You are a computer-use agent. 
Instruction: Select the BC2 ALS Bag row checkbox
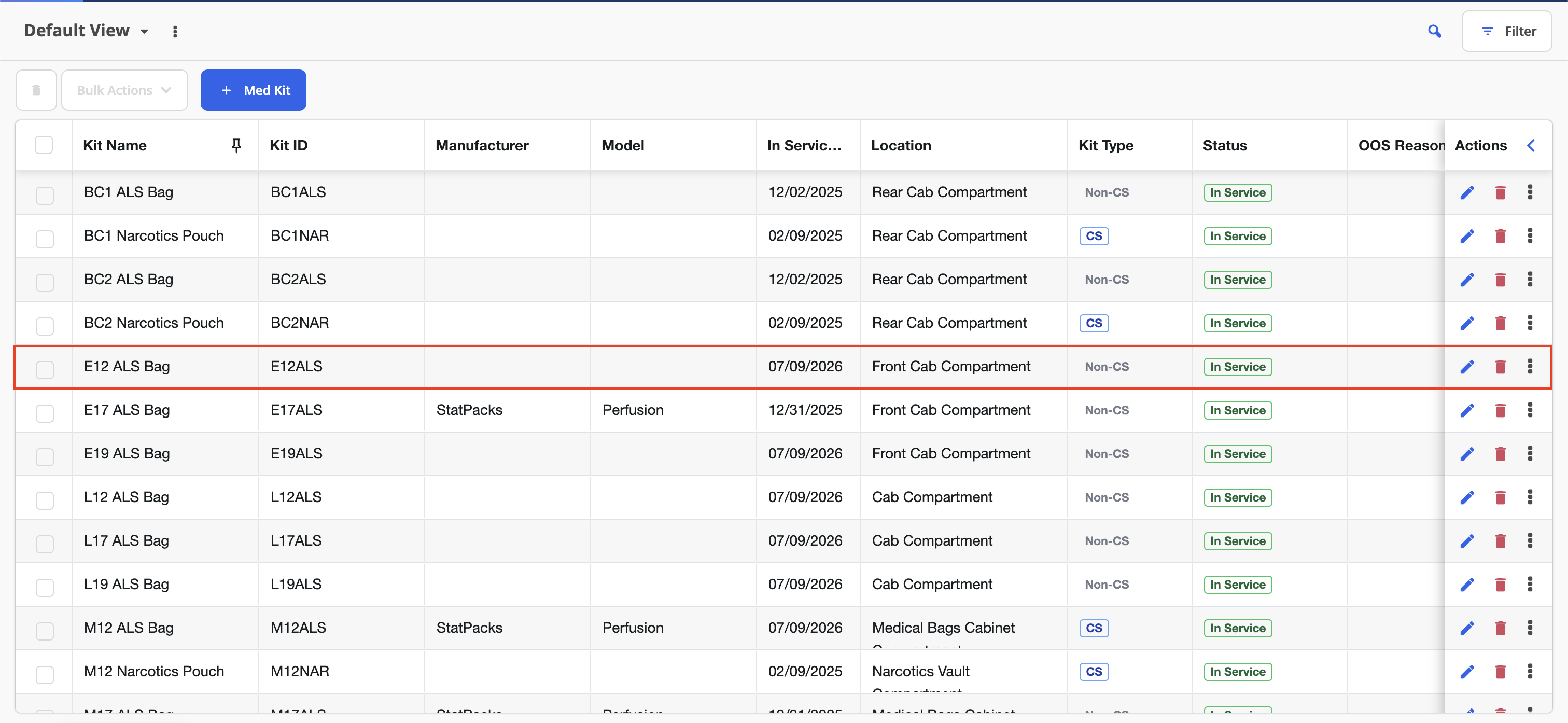(x=45, y=283)
